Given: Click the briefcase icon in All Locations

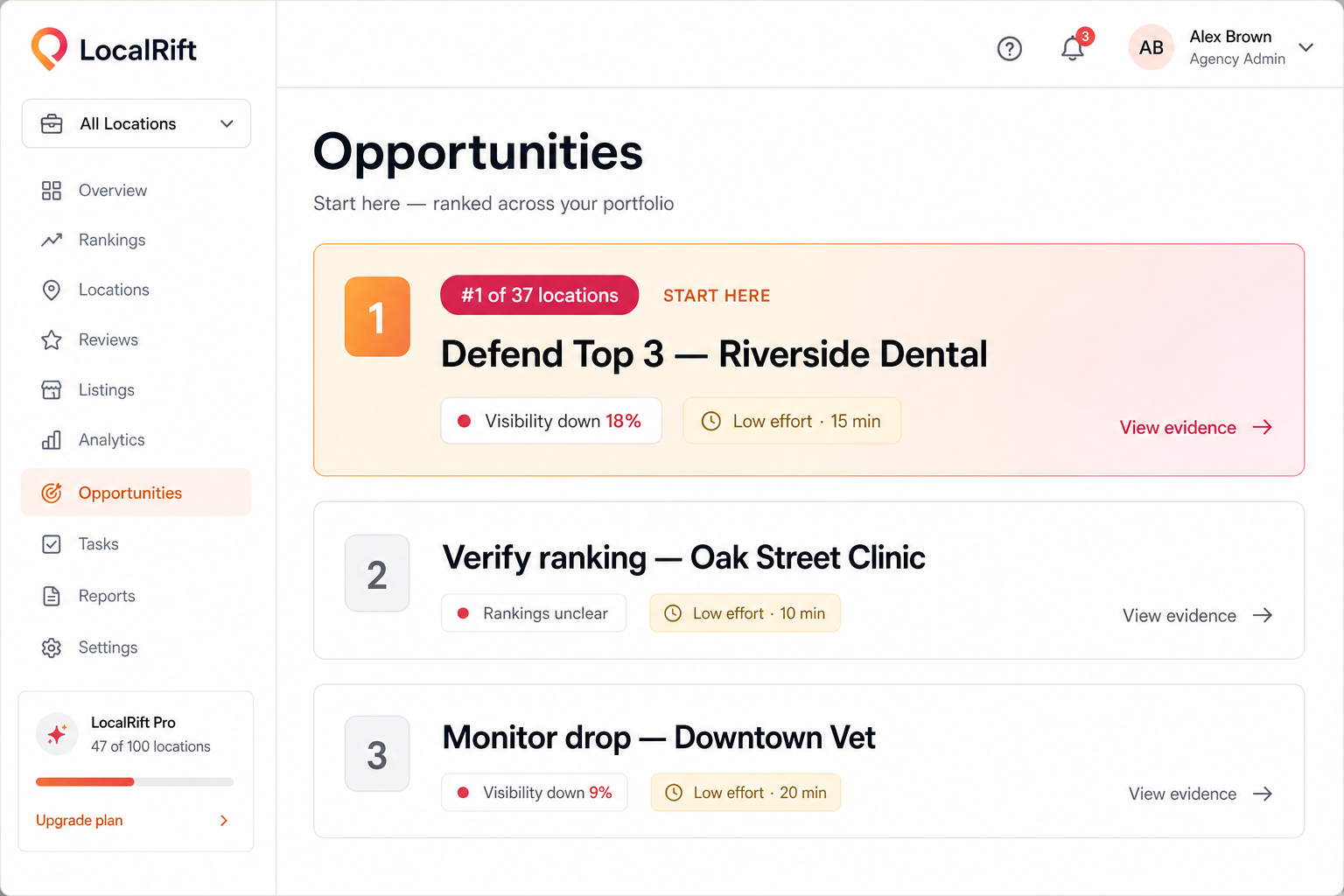Looking at the screenshot, I should (x=52, y=123).
